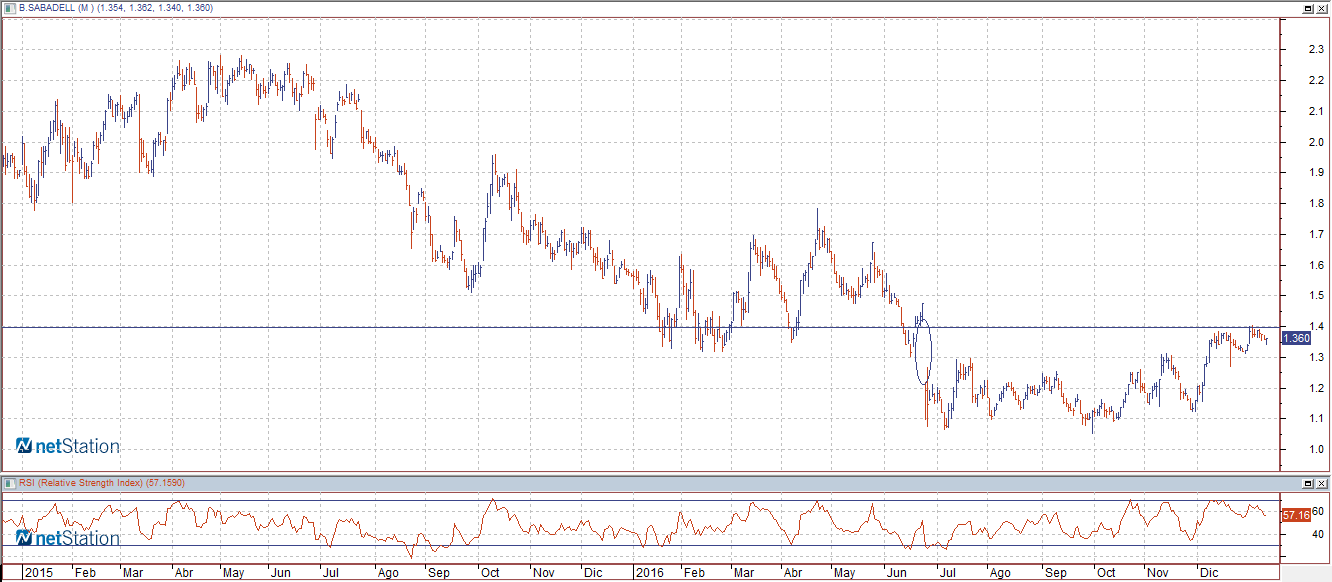Maximize the RSI indicator panel
Viewport: 1332px width, 582px height.
[1307, 484]
